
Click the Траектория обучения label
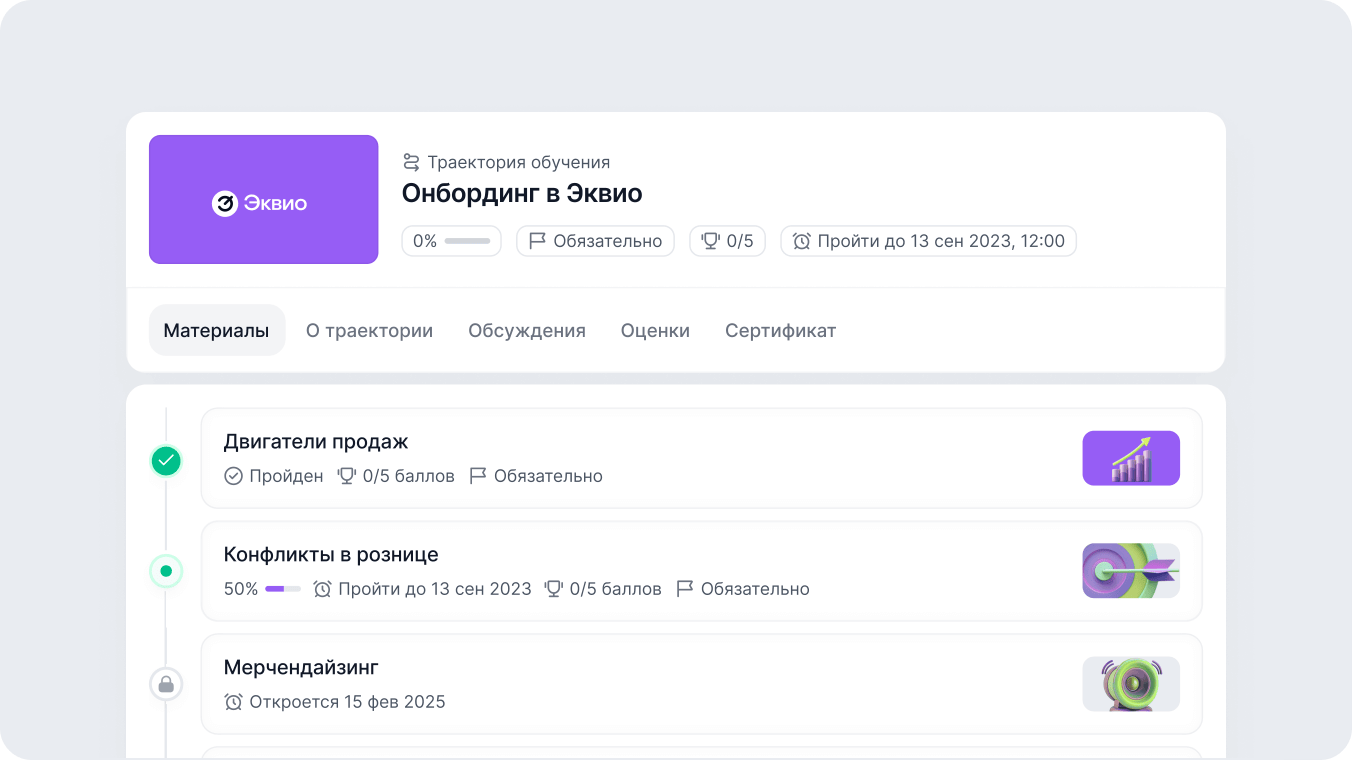click(519, 162)
